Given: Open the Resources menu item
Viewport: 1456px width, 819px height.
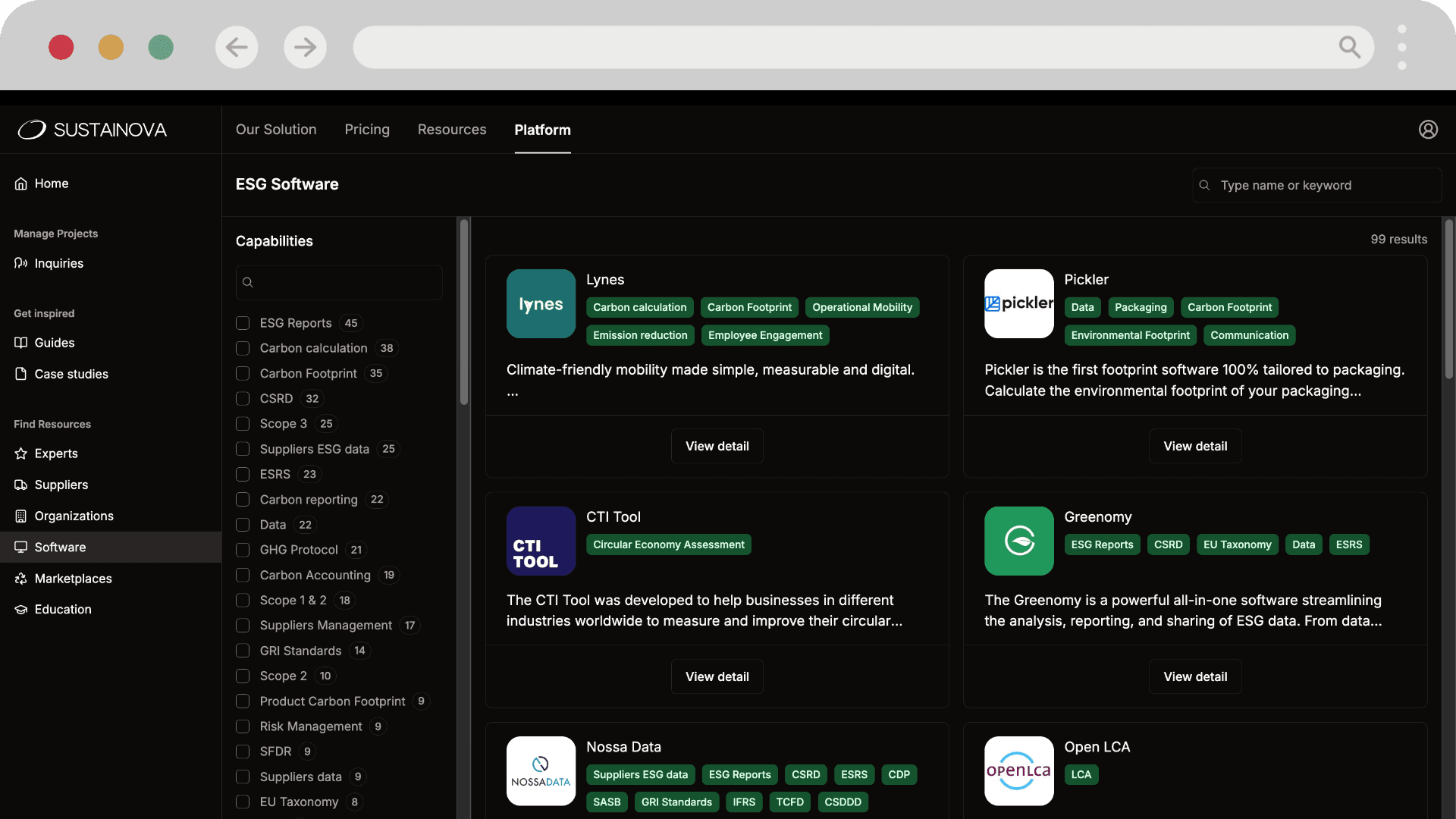Looking at the screenshot, I should coord(452,130).
